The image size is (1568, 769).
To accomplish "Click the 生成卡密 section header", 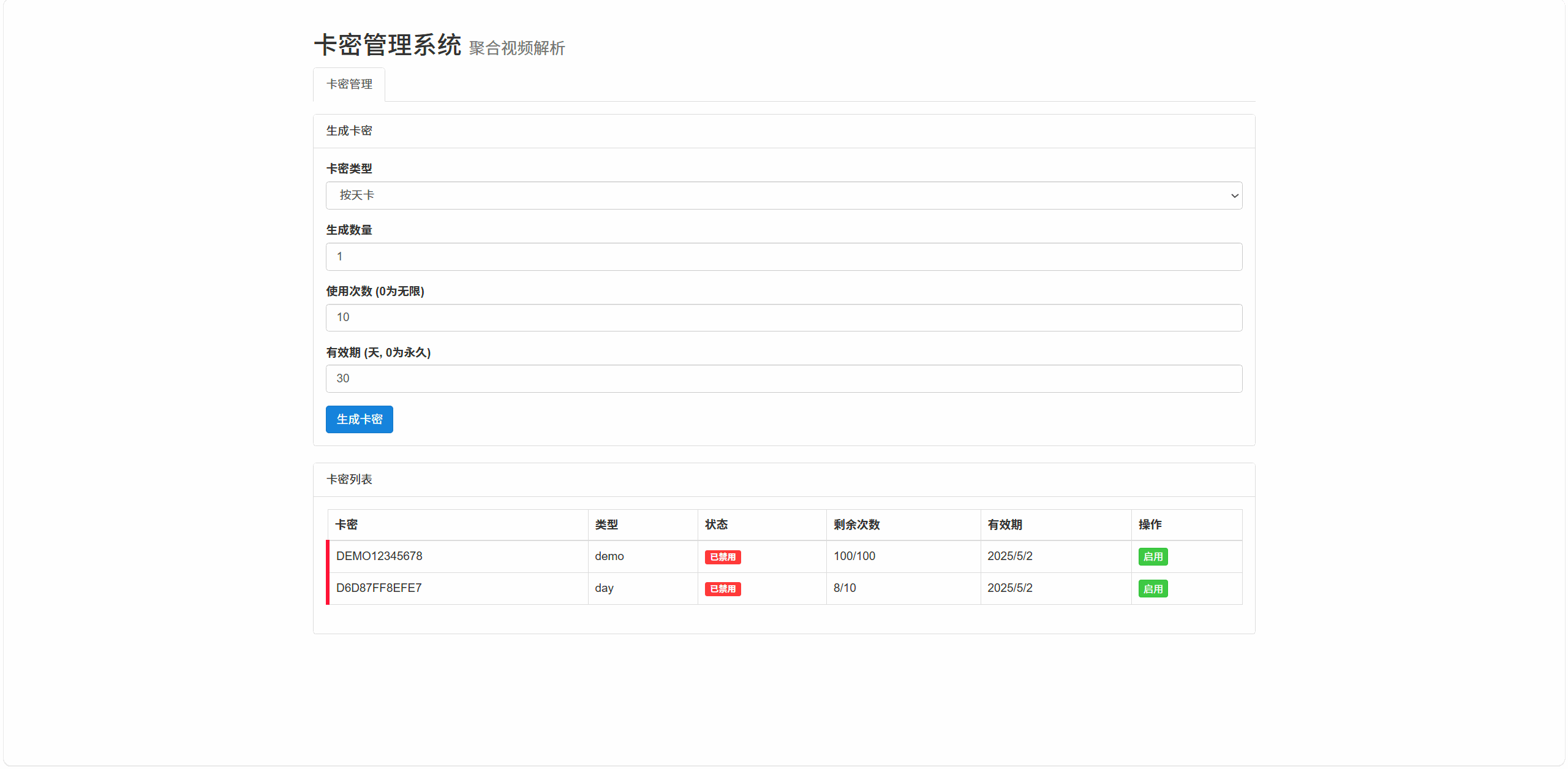I will 349,130.
